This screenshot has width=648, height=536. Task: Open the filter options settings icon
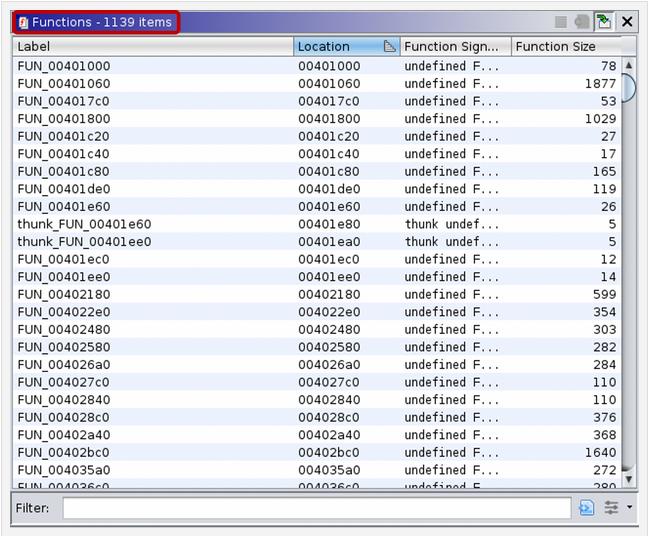[610, 508]
